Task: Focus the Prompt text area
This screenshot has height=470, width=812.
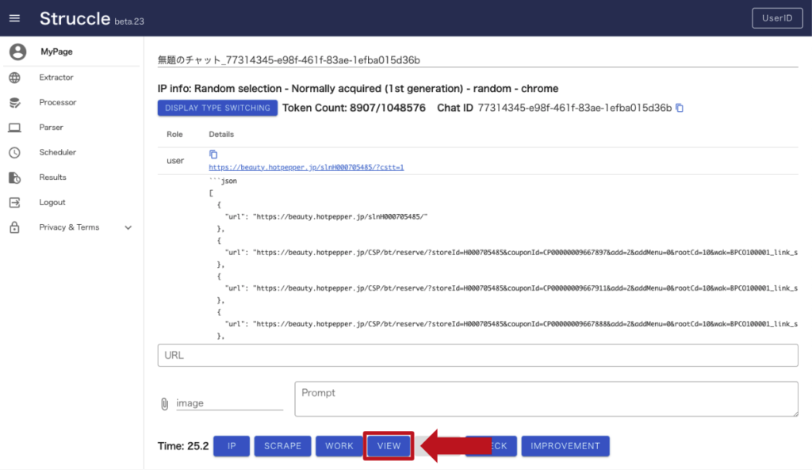Action: click(546, 399)
